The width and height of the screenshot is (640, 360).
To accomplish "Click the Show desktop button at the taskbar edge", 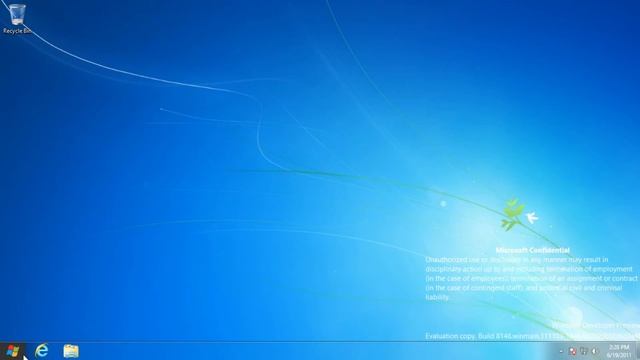I will pyautogui.click(x=637, y=351).
